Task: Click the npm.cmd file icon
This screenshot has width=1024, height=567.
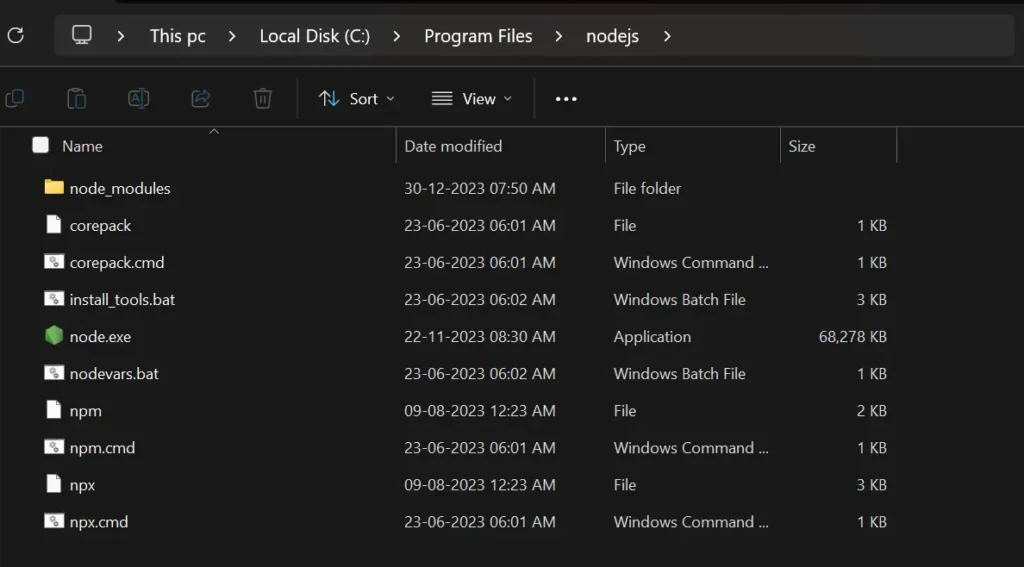Action: point(54,447)
